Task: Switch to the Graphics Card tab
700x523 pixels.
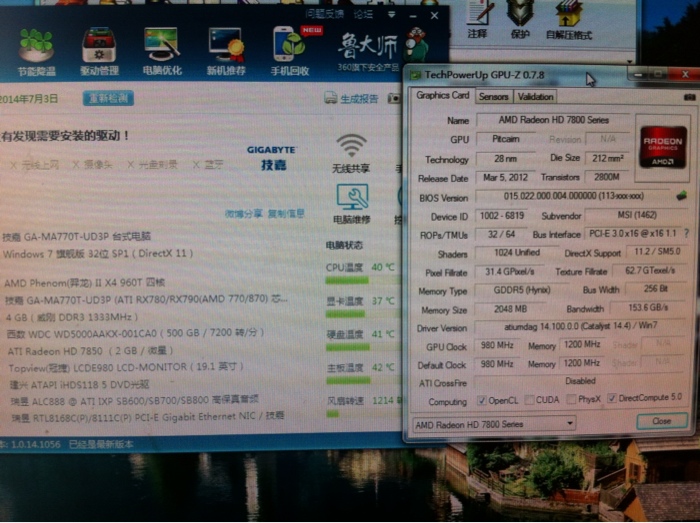Action: [x=442, y=95]
